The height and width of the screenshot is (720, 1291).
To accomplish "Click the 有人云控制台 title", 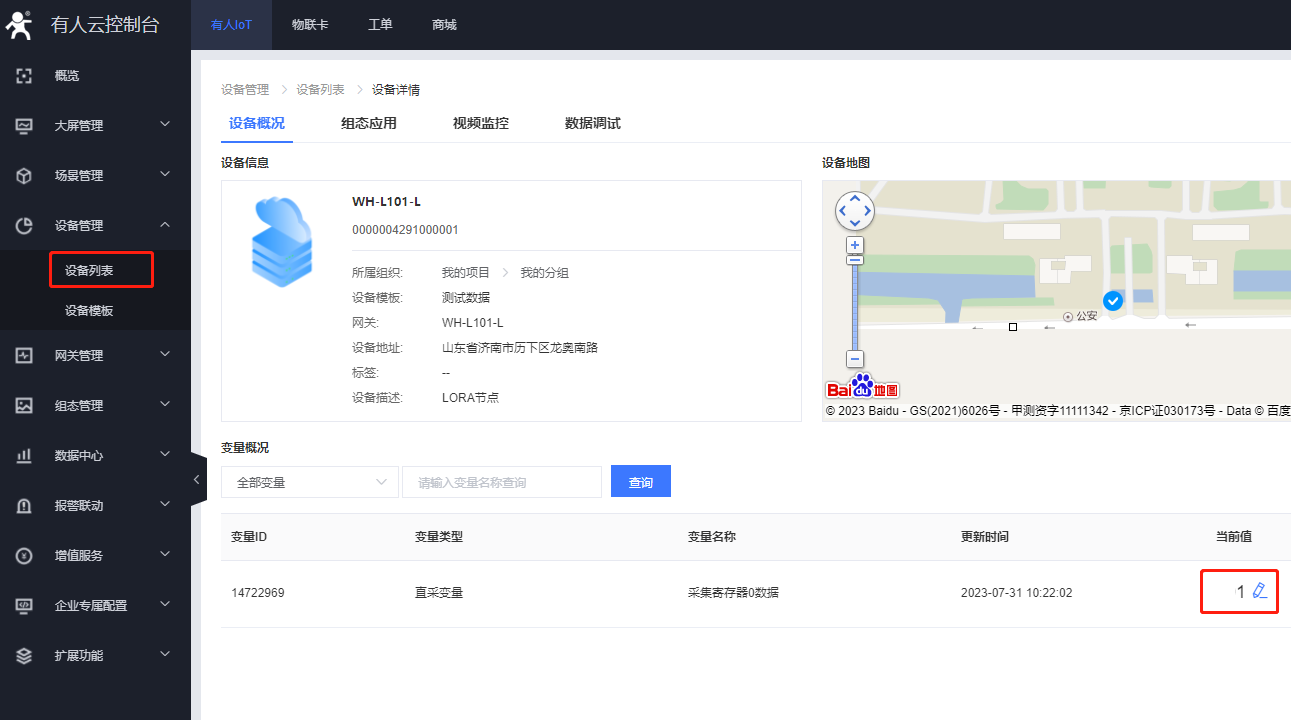I will pyautogui.click(x=105, y=25).
